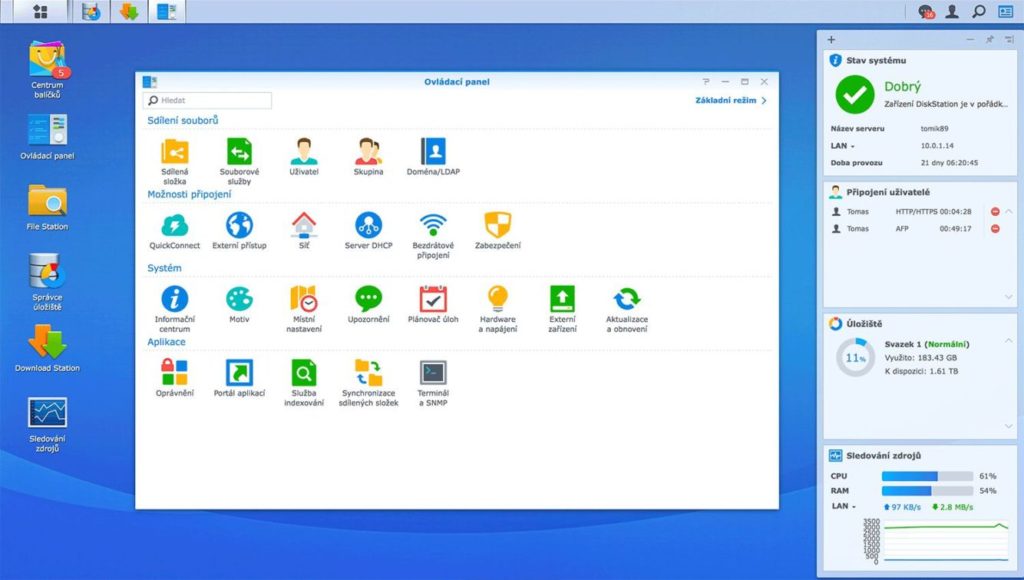This screenshot has width=1024, height=580.
Task: Open the notifications chat icon
Action: 926,11
